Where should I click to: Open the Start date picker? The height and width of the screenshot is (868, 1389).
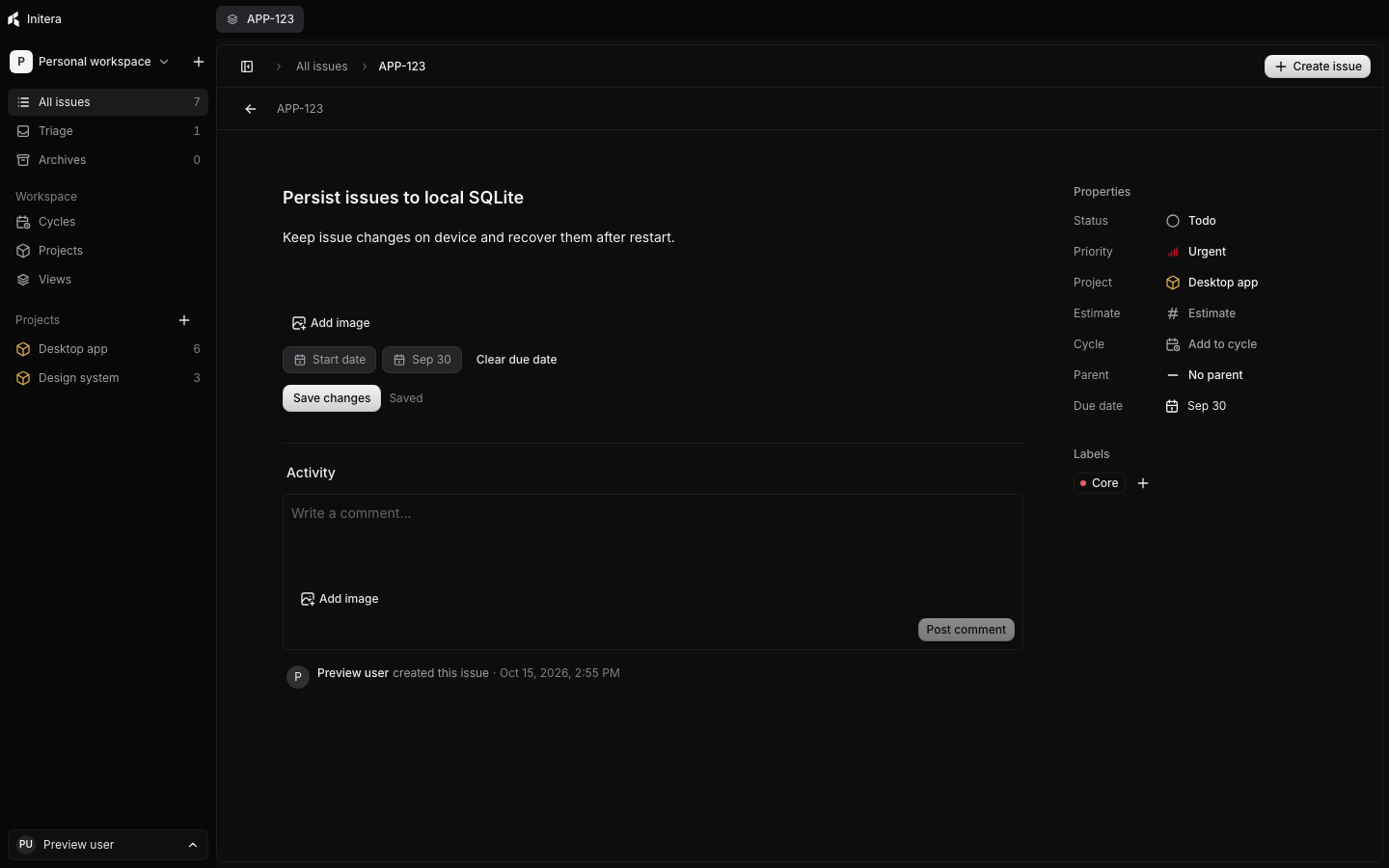pyautogui.click(x=329, y=360)
